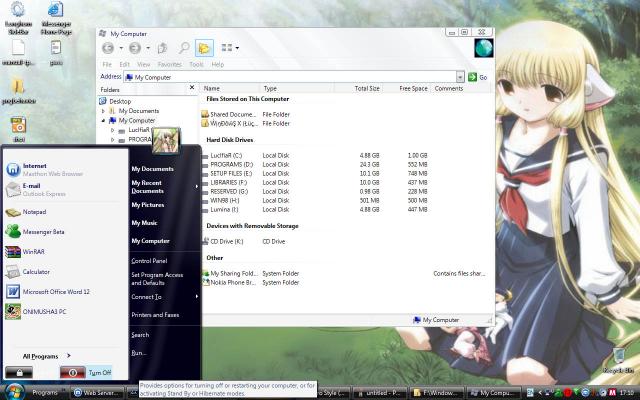This screenshot has width=640, height=400.
Task: Open the Help menu
Action: point(218,64)
